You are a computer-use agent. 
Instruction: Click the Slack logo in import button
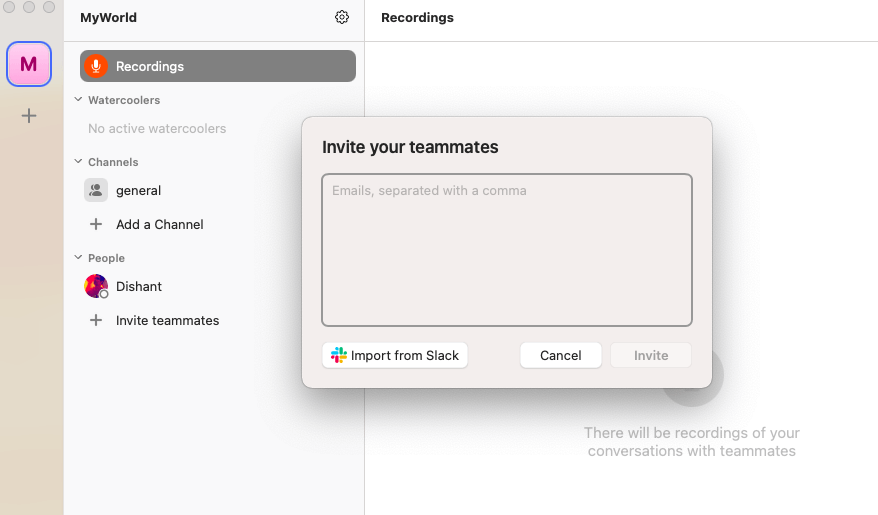339,355
